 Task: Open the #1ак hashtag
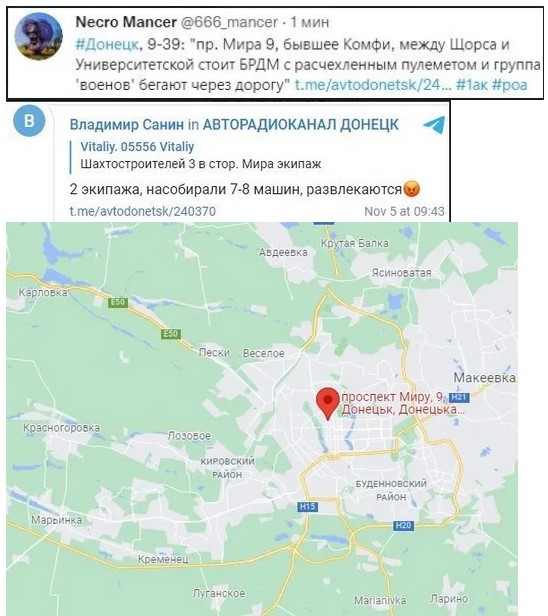point(472,84)
